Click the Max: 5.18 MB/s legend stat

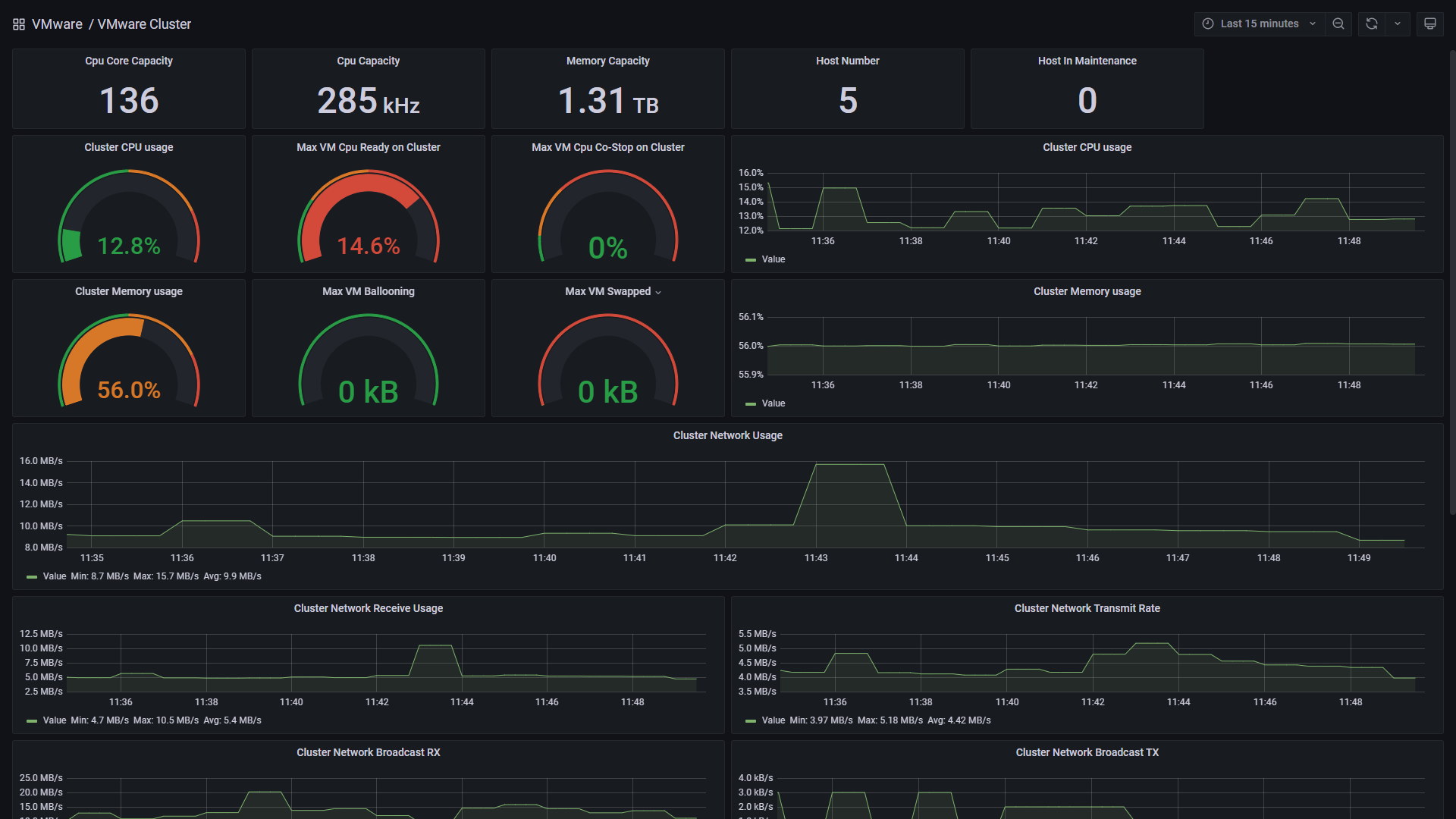890,720
